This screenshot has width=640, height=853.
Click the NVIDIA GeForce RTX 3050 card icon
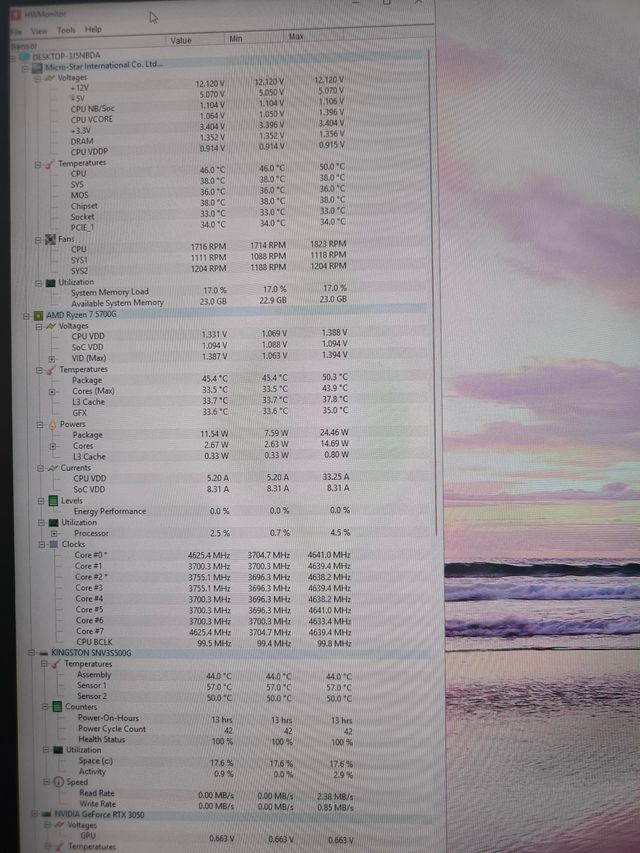(x=47, y=814)
